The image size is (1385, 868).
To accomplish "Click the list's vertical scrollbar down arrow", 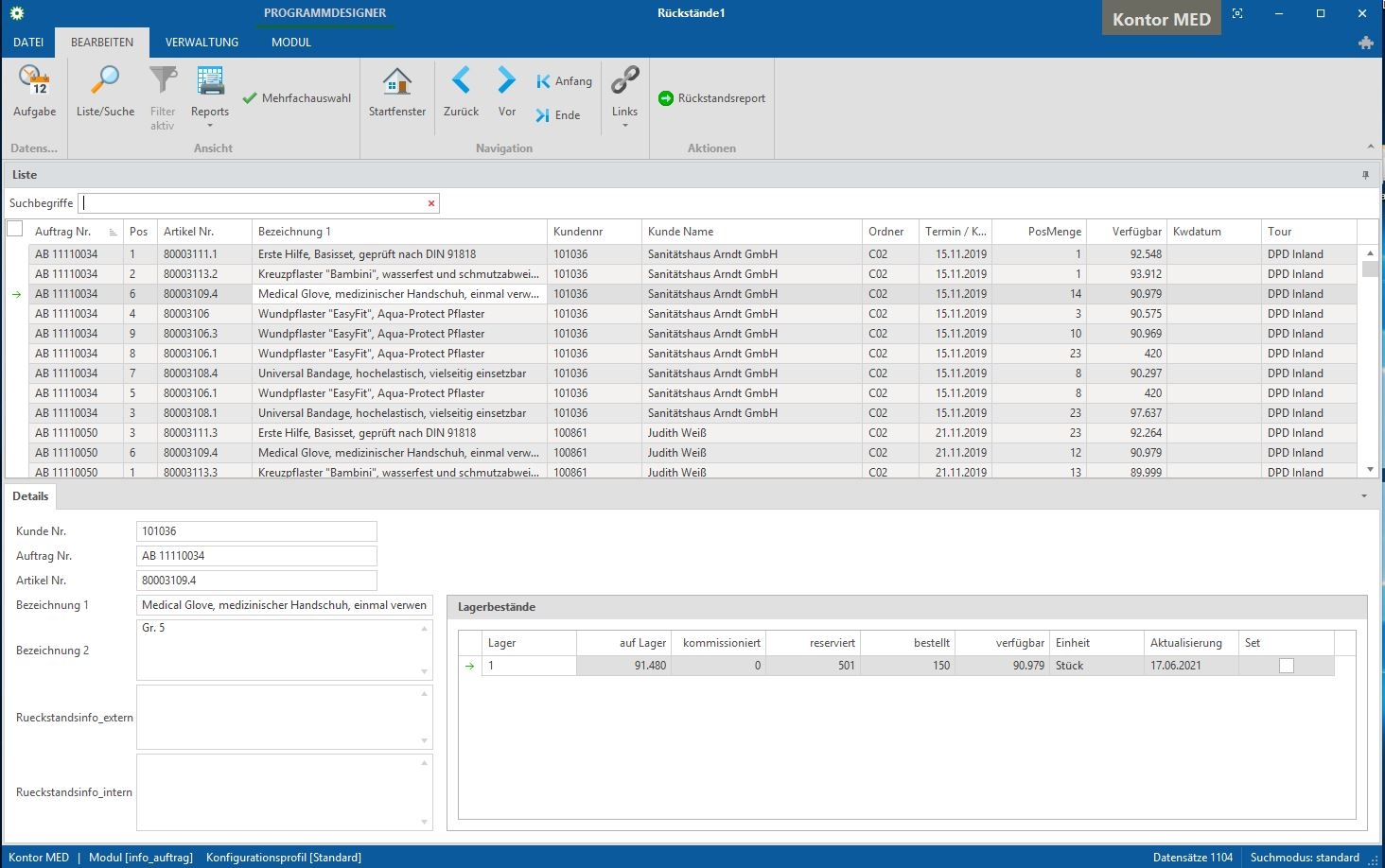I will pyautogui.click(x=1370, y=470).
